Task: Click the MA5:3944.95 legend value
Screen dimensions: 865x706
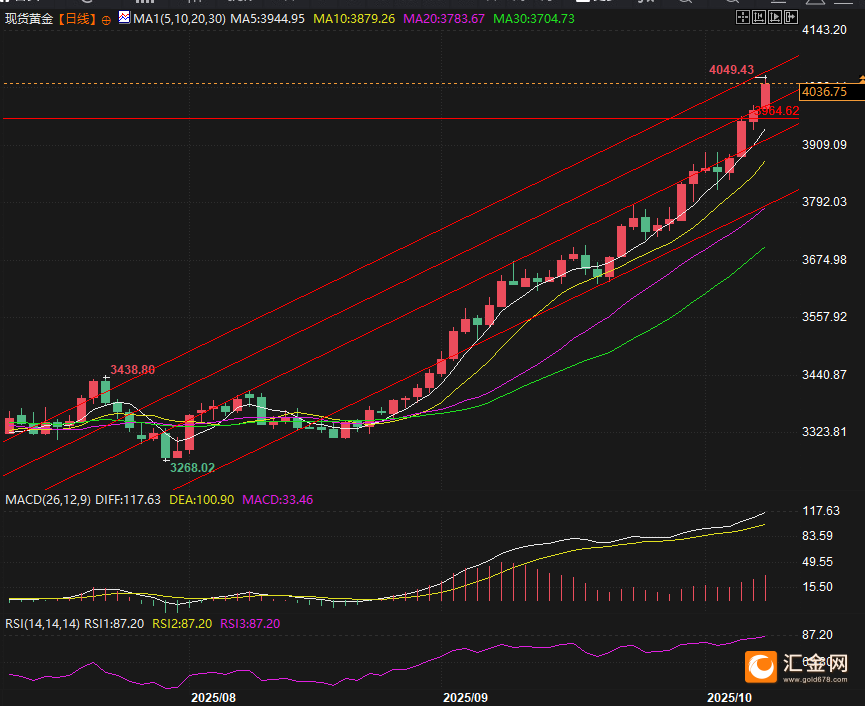Action: pos(268,19)
